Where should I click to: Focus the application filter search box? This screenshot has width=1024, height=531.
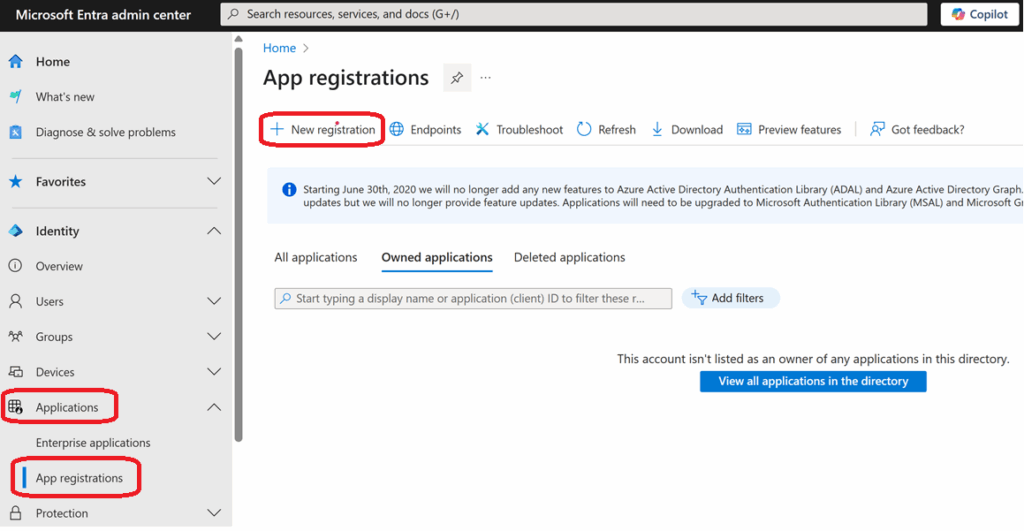pyautogui.click(x=473, y=298)
